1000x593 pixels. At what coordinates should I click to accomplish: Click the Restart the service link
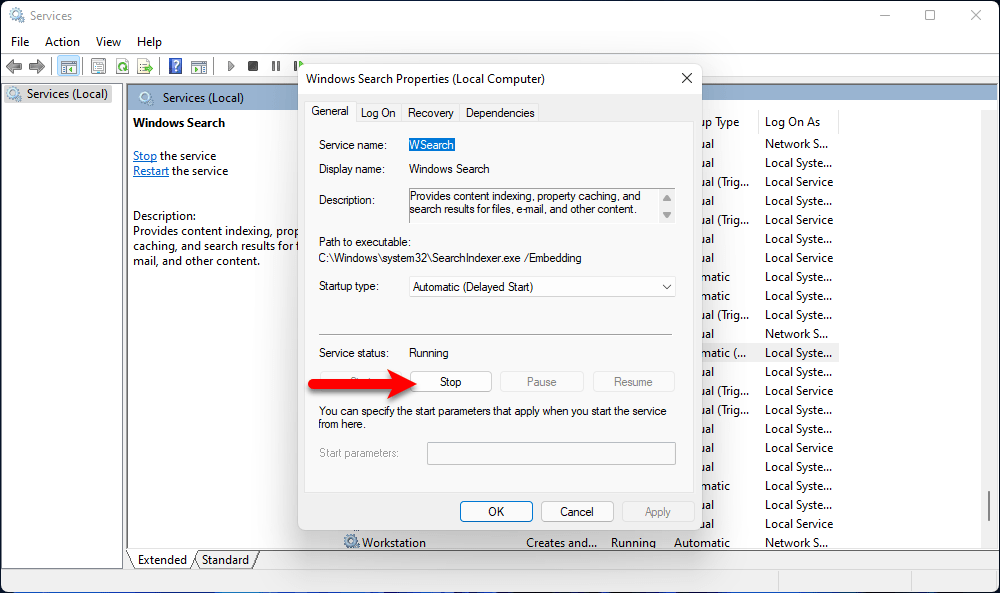(151, 171)
